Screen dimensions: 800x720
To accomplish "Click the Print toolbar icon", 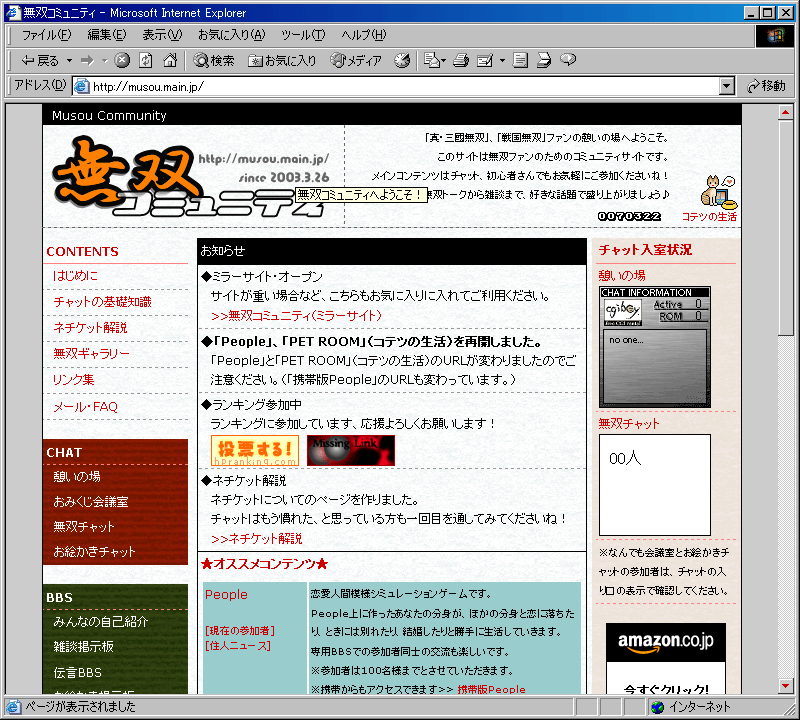I will coord(461,60).
